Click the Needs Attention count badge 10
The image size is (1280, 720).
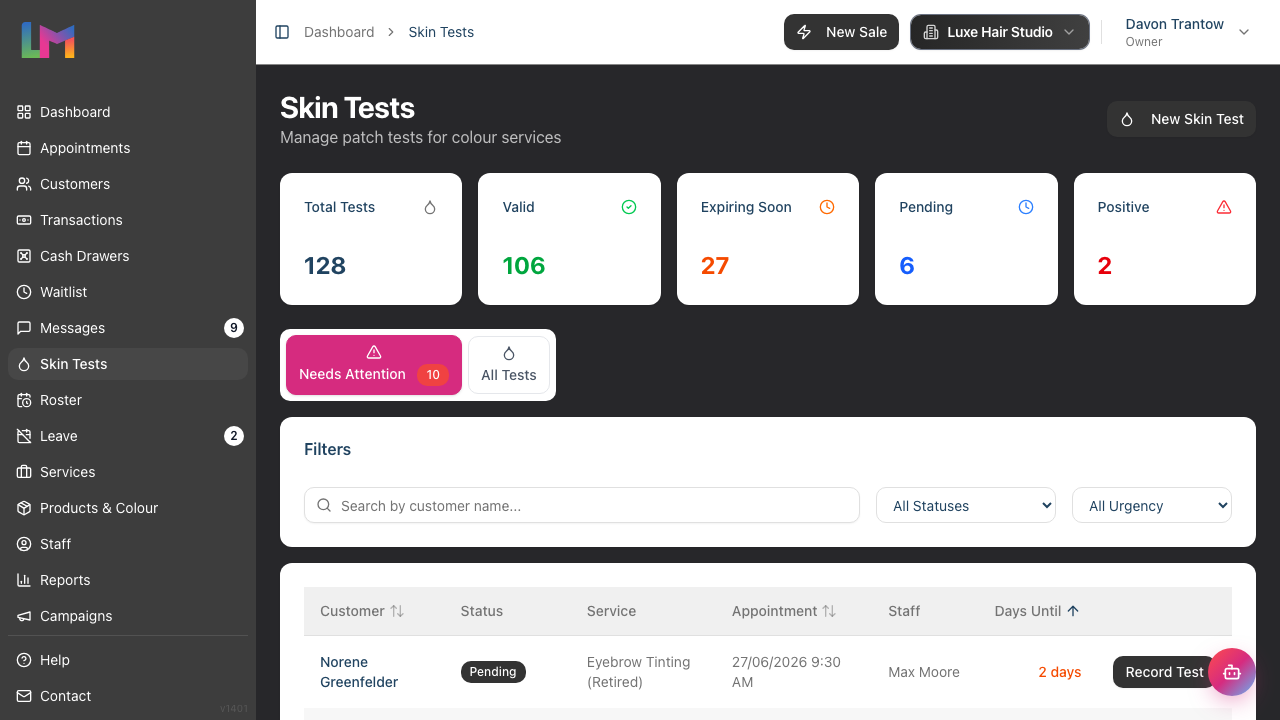(x=433, y=375)
